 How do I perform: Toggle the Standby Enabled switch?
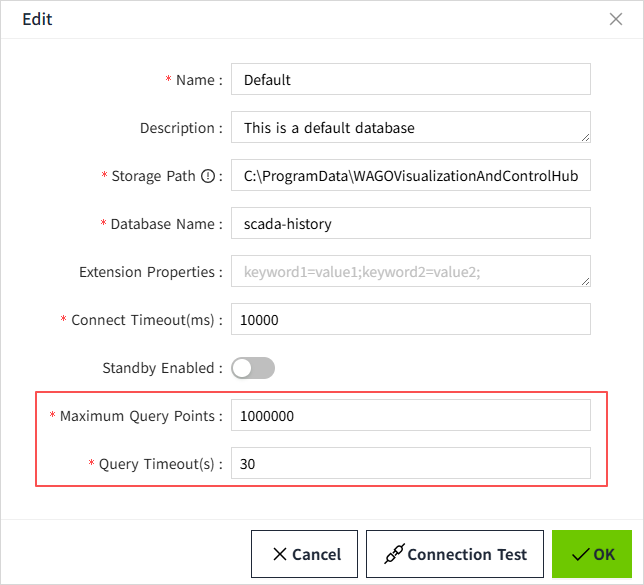coord(253,368)
